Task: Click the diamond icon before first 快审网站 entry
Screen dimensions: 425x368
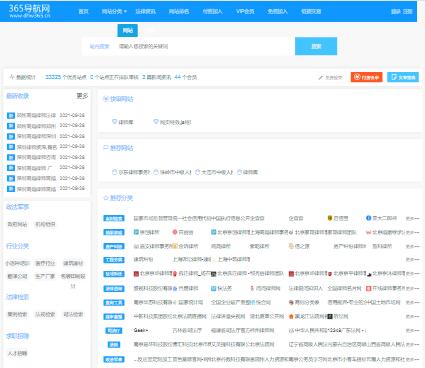Action: click(x=114, y=122)
